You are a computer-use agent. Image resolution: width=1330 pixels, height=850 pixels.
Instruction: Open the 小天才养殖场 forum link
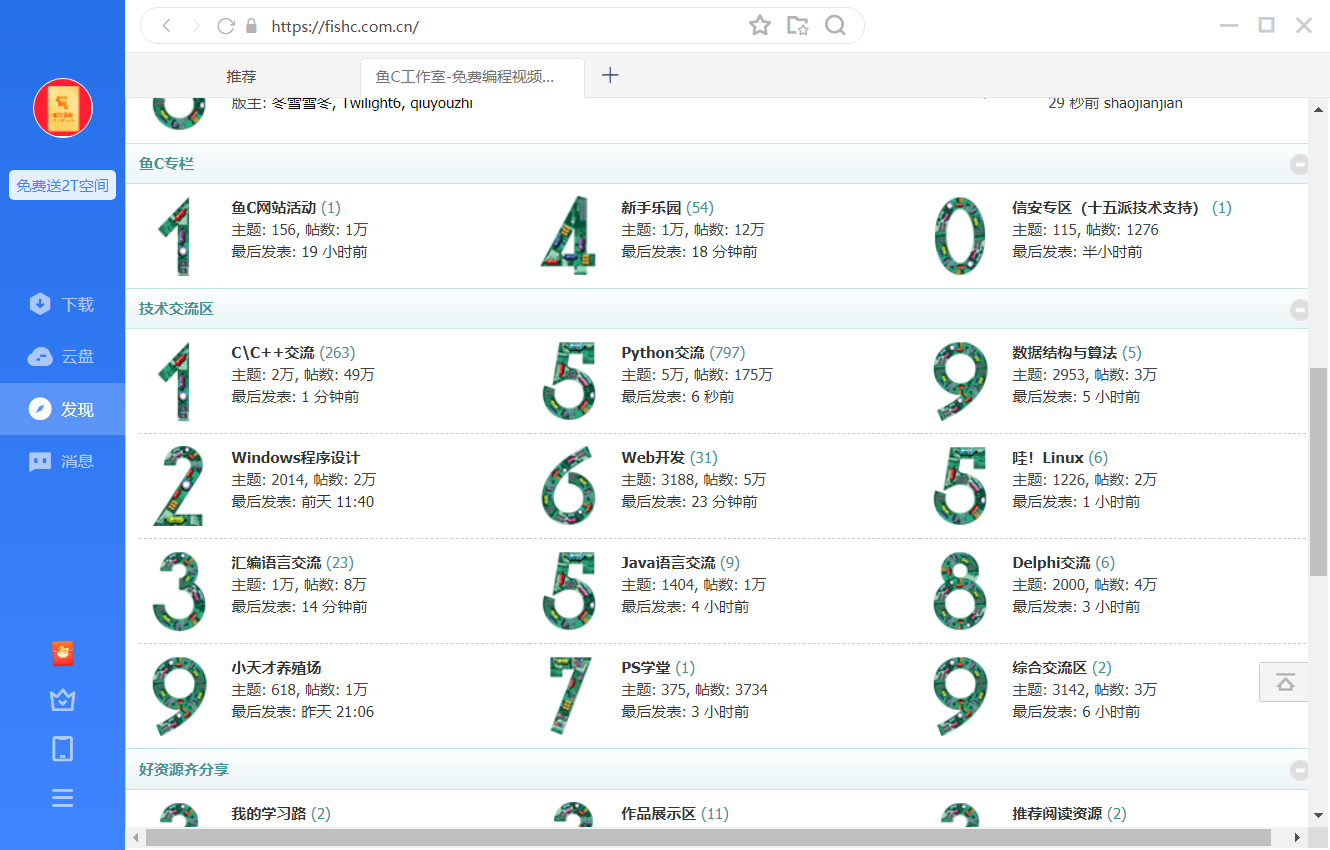(x=277, y=668)
